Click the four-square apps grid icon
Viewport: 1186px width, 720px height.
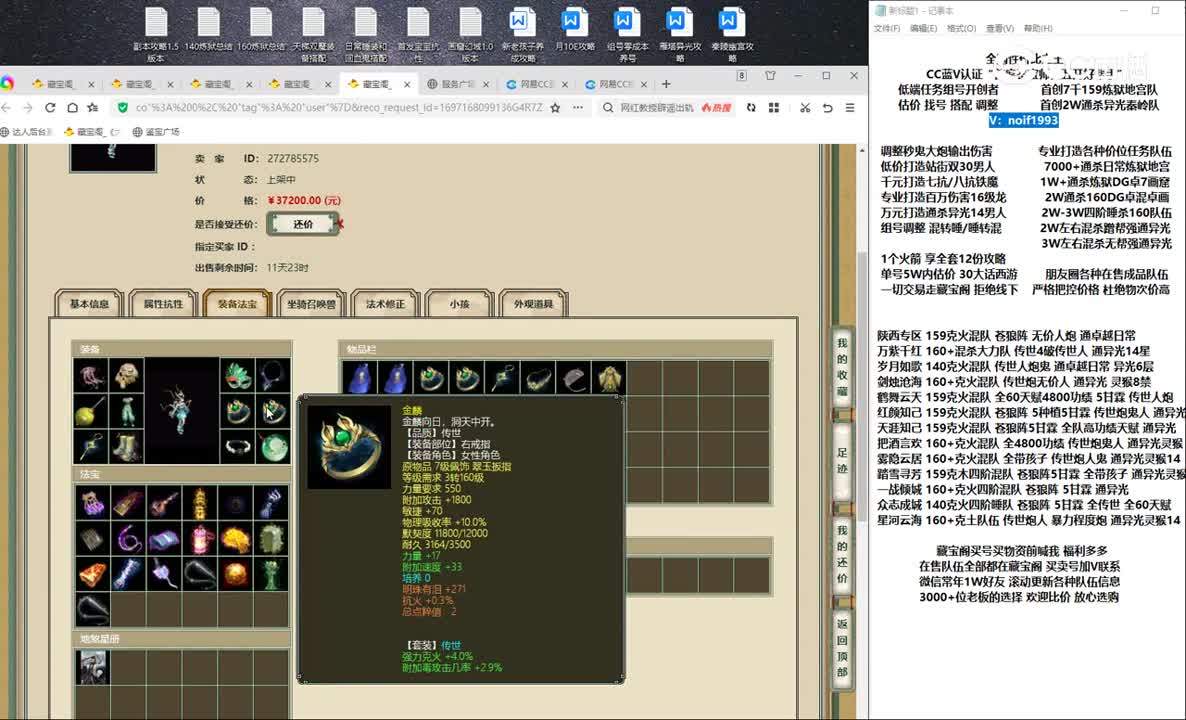(x=774, y=107)
